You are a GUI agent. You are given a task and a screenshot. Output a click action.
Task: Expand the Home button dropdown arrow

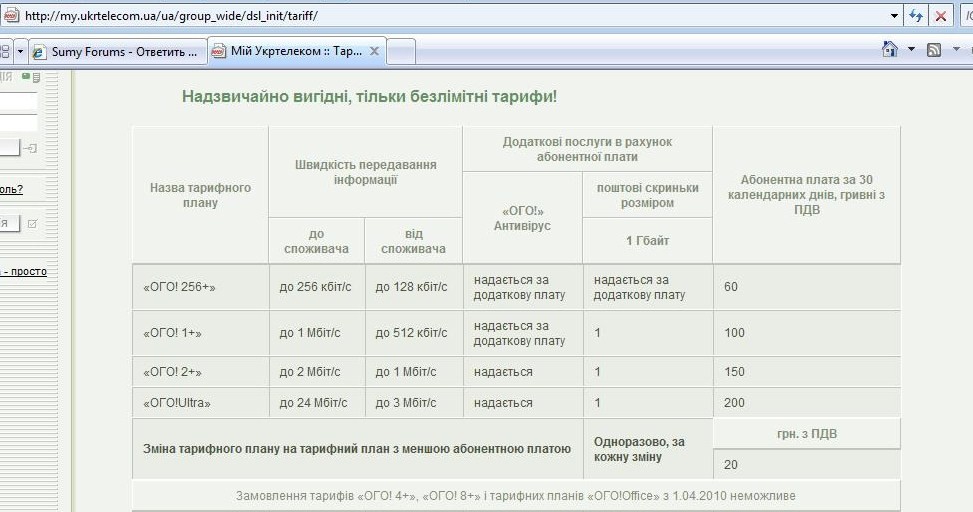(x=911, y=49)
